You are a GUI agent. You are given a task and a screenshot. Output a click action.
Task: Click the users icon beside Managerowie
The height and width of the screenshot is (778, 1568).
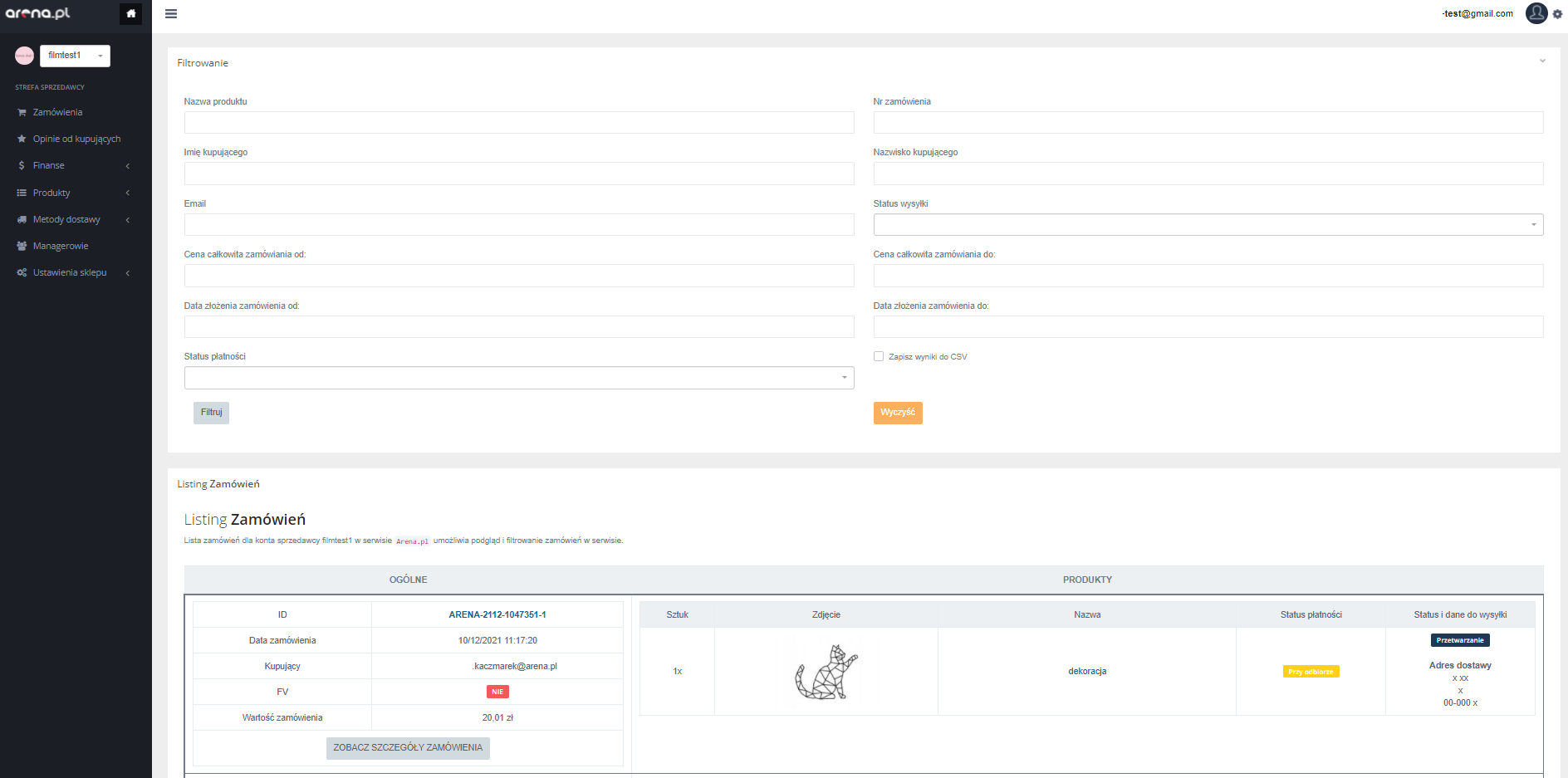(x=22, y=247)
